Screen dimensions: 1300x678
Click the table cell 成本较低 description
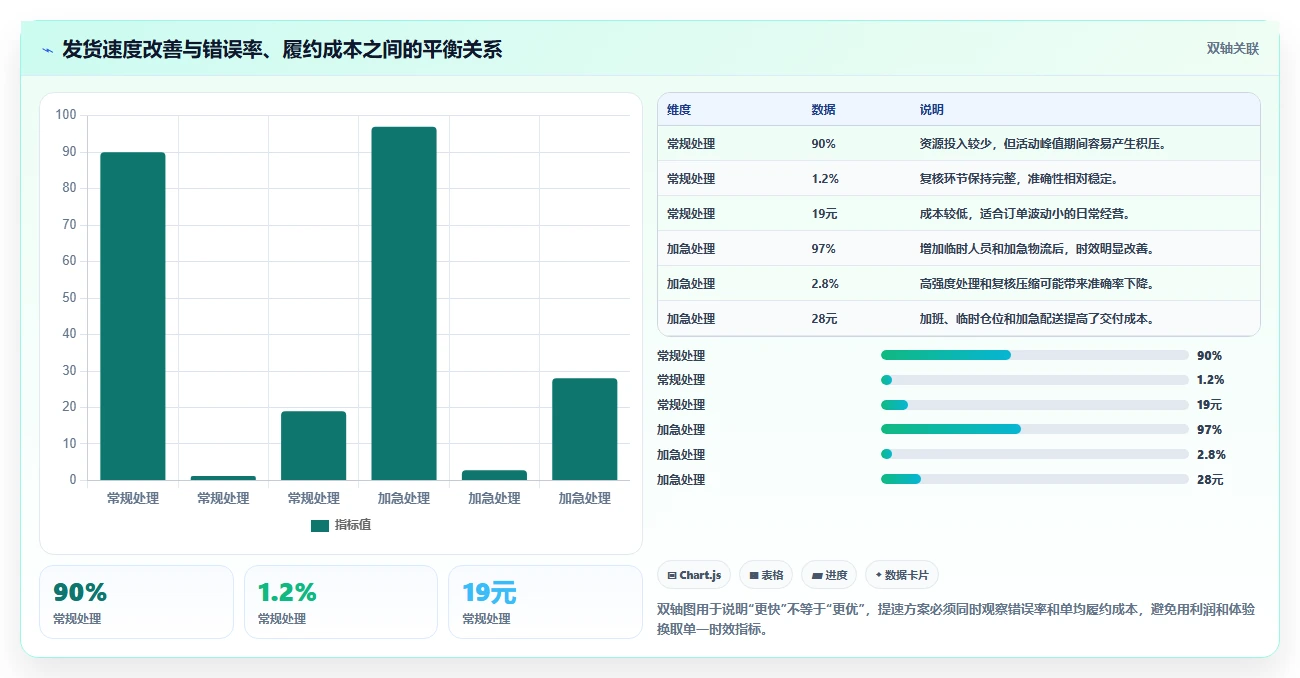[1024, 214]
